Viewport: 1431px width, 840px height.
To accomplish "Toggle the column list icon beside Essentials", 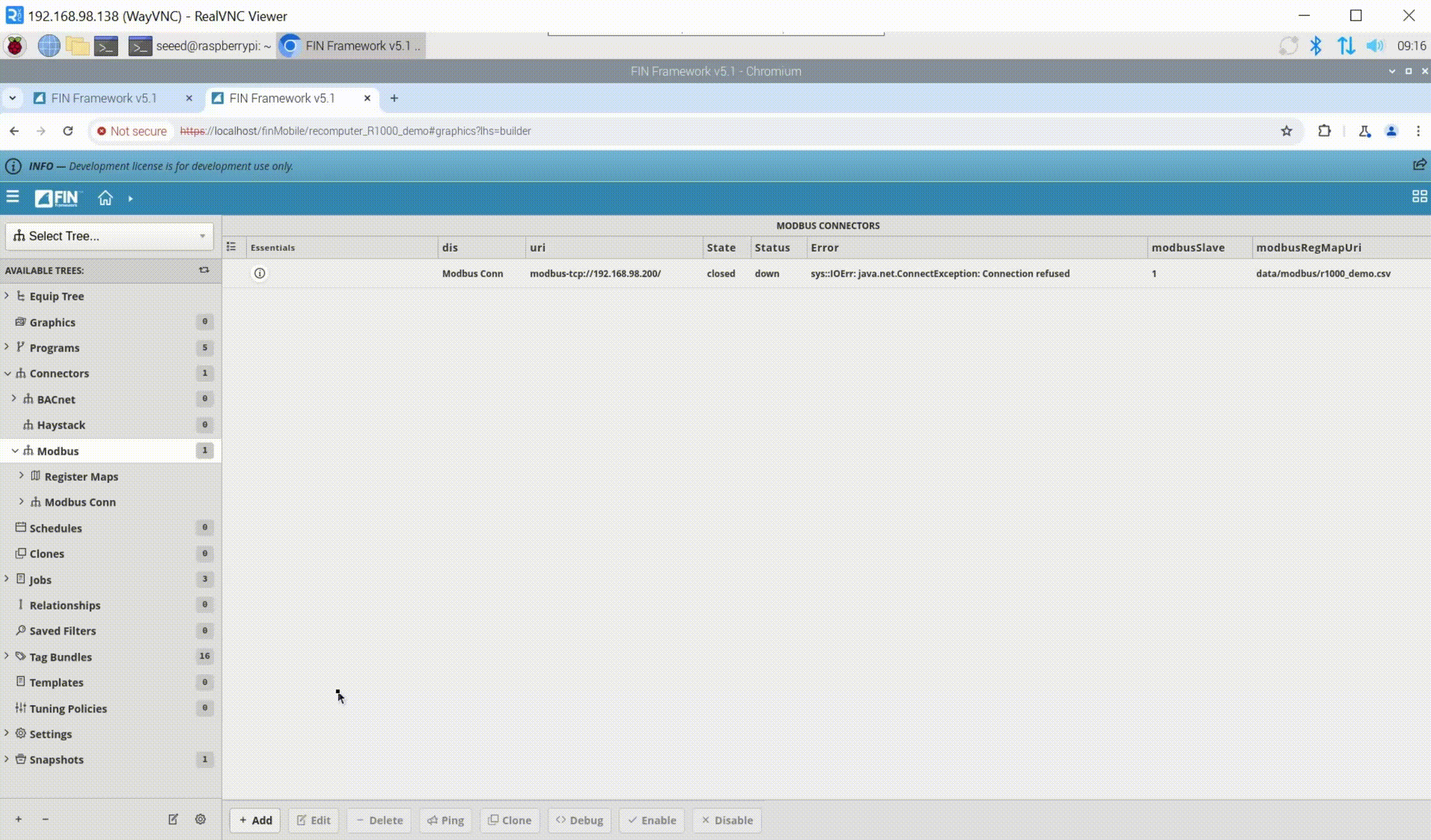I will (231, 247).
